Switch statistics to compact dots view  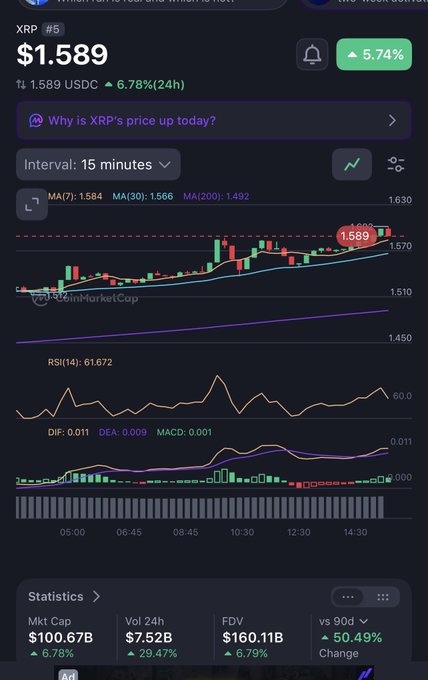[348, 597]
